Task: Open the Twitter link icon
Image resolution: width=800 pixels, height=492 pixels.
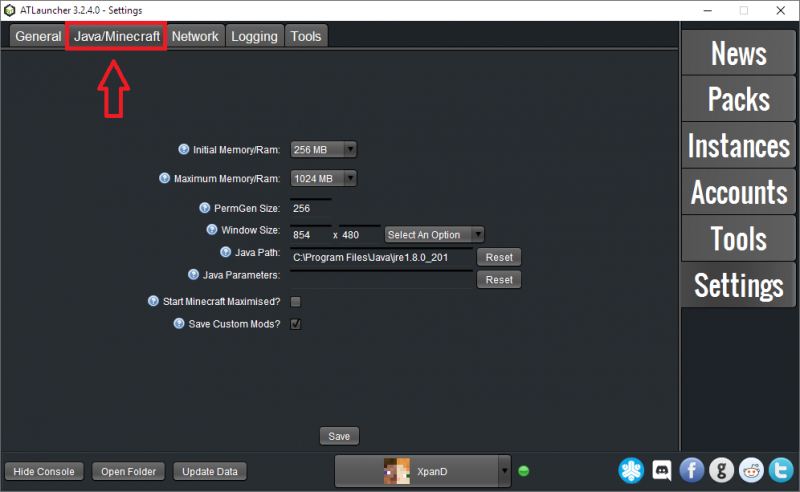Action: click(x=781, y=470)
